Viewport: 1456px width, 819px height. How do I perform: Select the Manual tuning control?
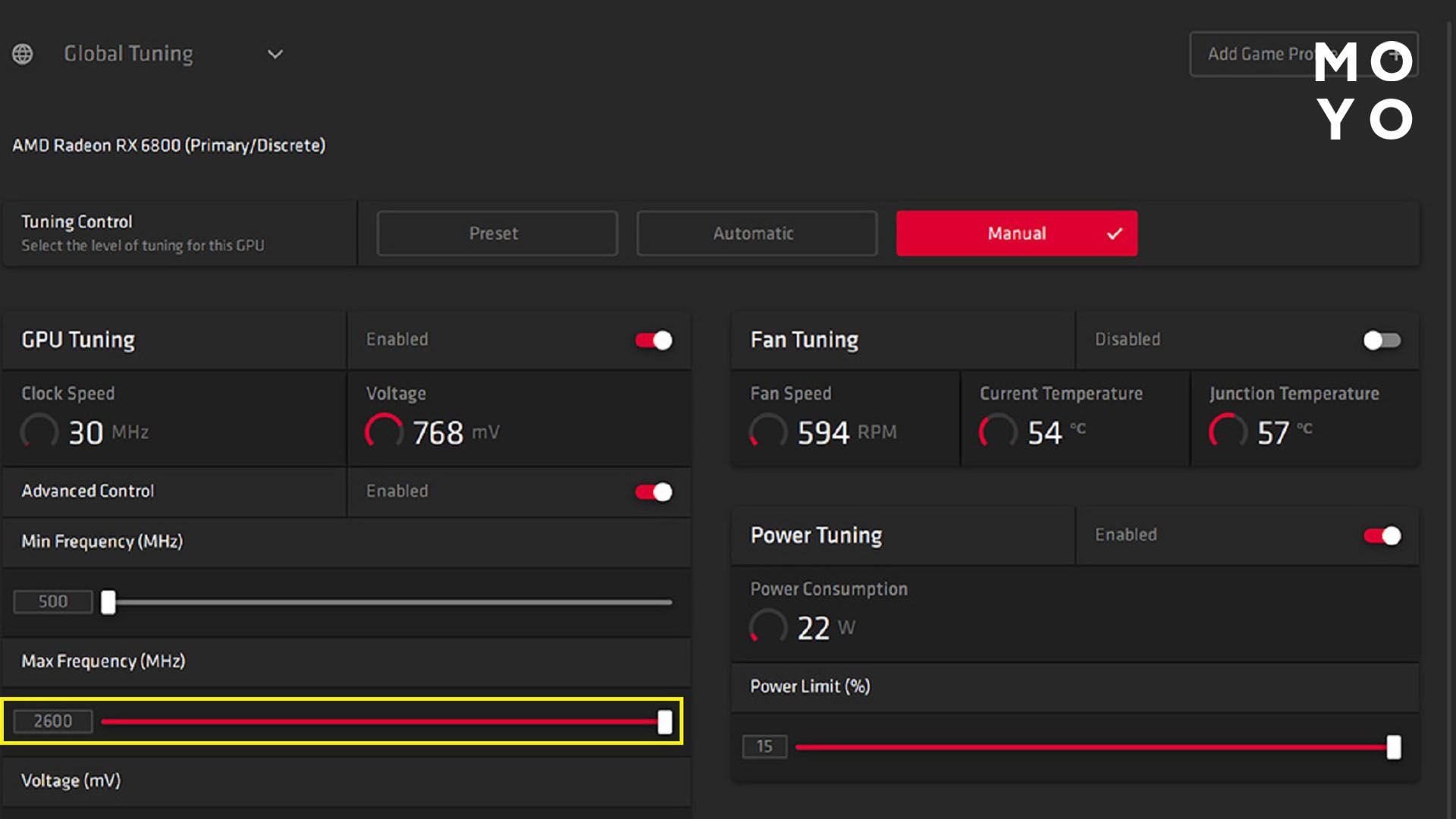(x=1017, y=234)
